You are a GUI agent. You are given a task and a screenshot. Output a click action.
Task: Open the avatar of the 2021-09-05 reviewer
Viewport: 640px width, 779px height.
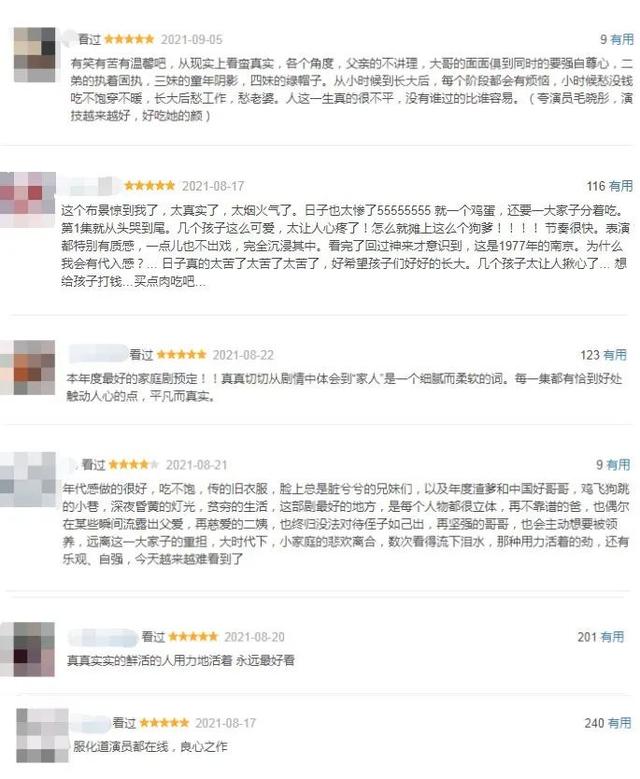pyautogui.click(x=35, y=55)
